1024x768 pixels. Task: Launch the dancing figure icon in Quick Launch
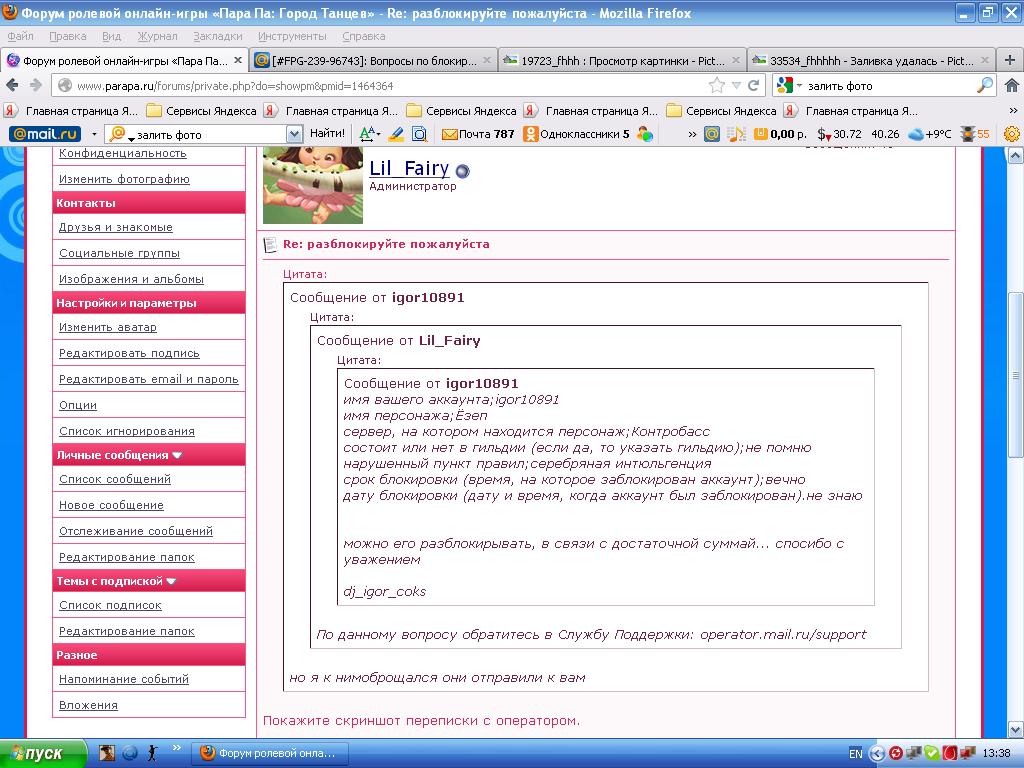152,753
